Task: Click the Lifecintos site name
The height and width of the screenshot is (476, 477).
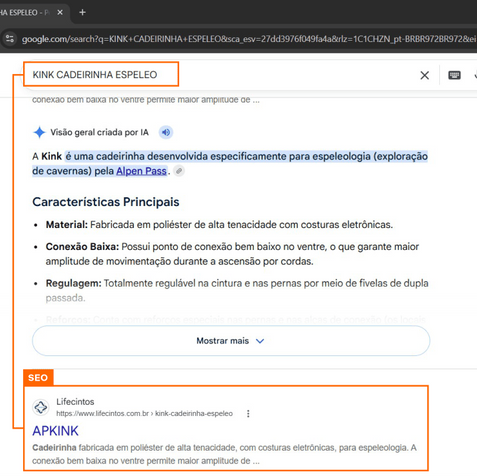Action: point(75,402)
